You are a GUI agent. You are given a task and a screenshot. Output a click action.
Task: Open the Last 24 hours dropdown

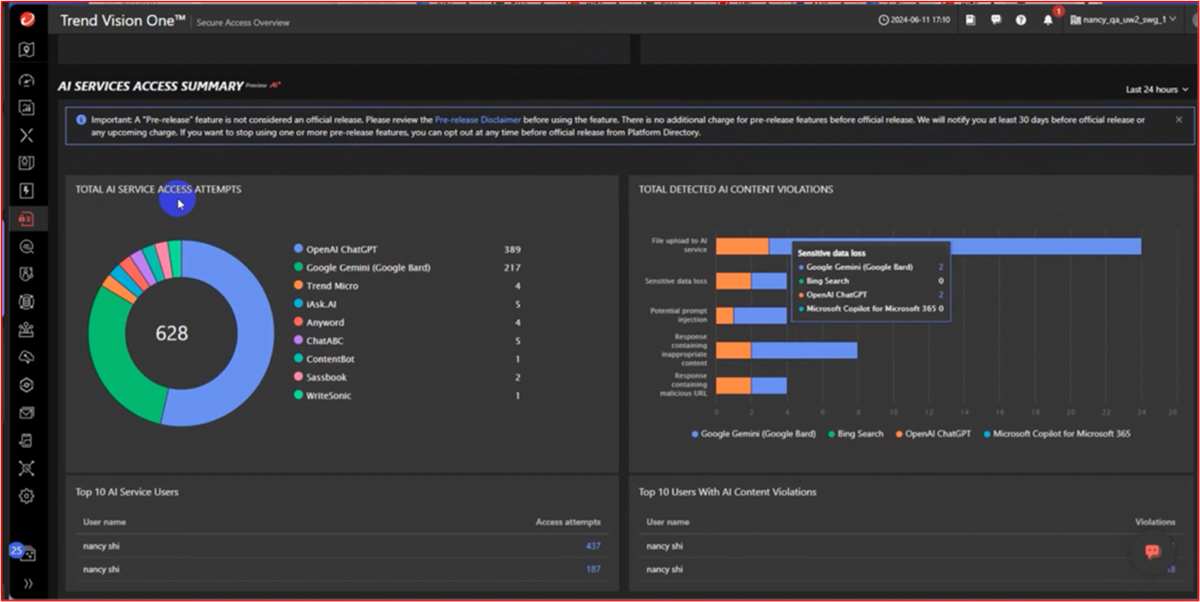(x=1156, y=89)
